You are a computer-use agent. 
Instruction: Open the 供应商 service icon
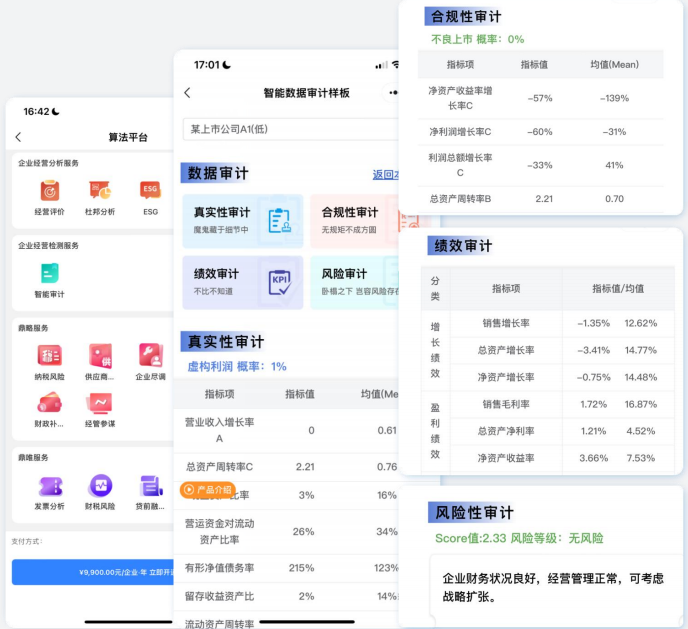tap(99, 356)
